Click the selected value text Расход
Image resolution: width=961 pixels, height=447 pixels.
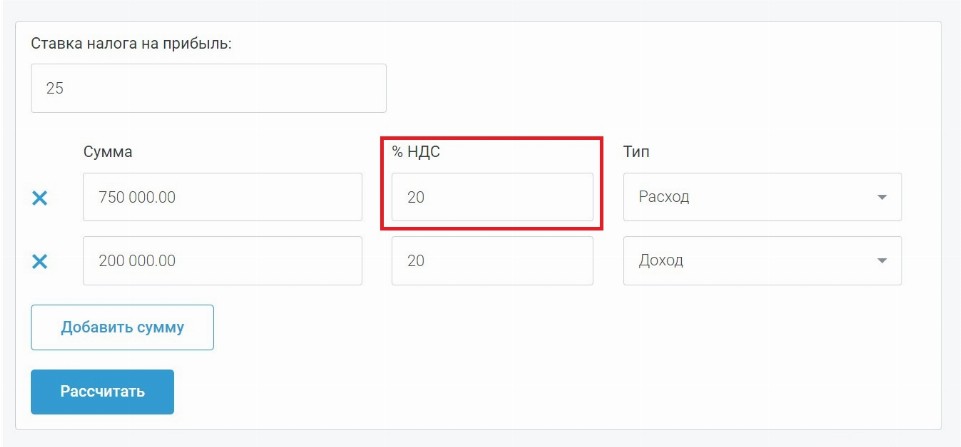click(x=664, y=198)
